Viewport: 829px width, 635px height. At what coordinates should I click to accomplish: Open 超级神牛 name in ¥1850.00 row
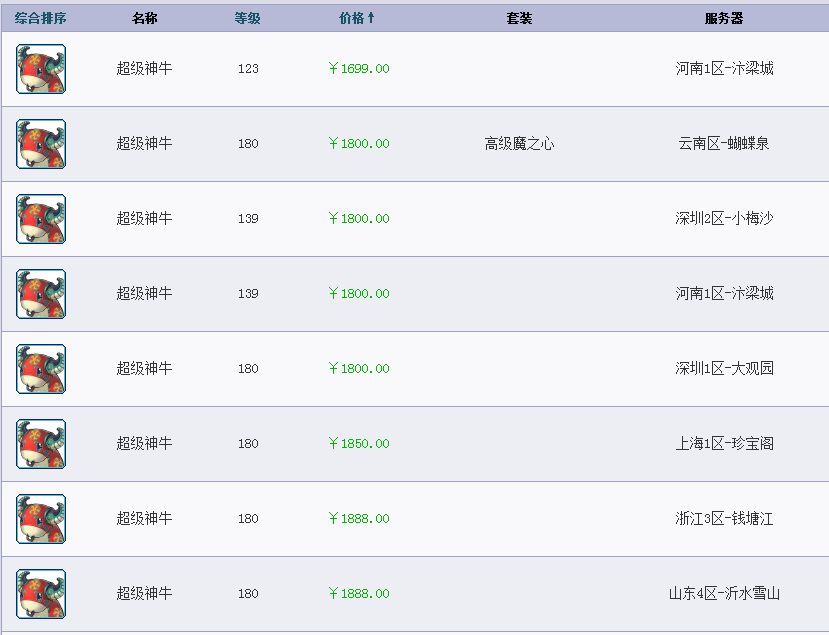[144, 443]
